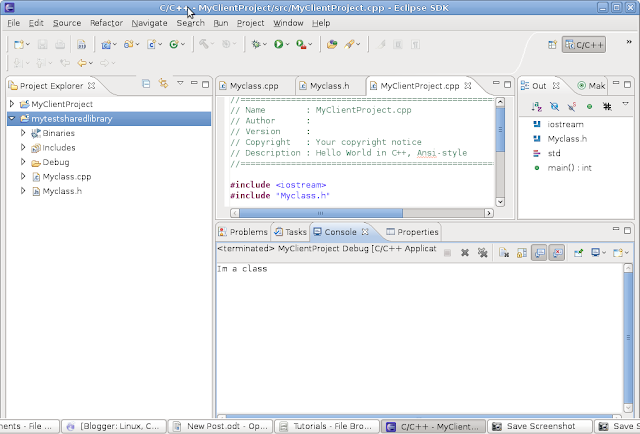
Task: Expand the Debug folder
Action: (23, 162)
